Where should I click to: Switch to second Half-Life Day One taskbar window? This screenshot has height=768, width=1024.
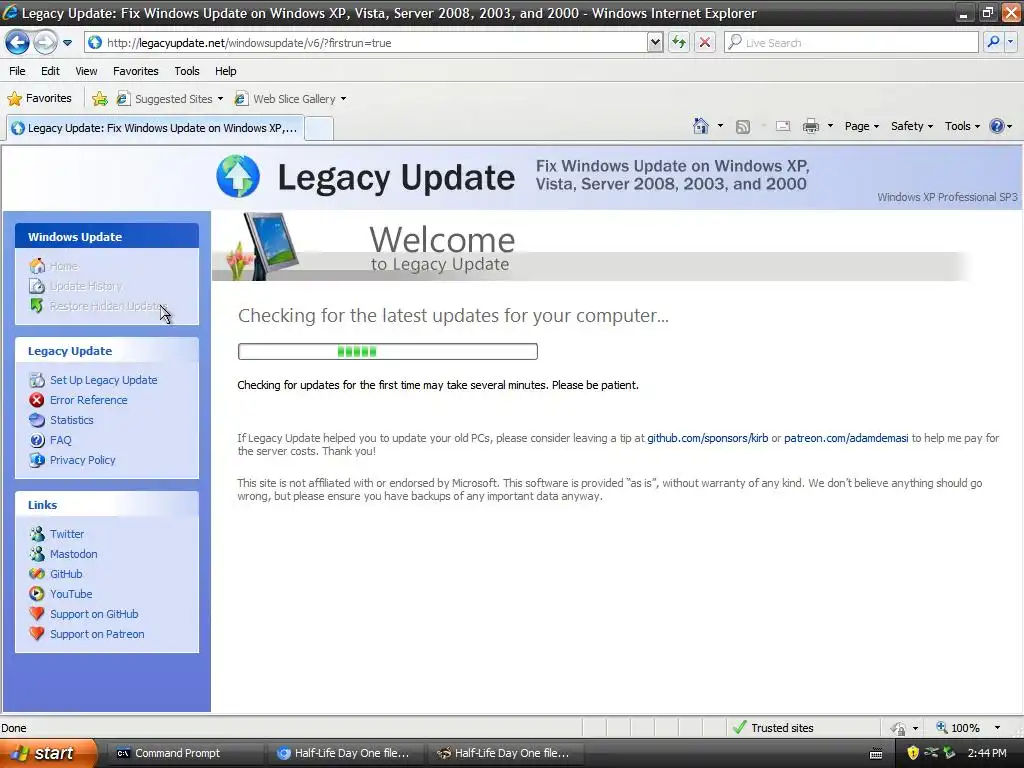(x=504, y=753)
